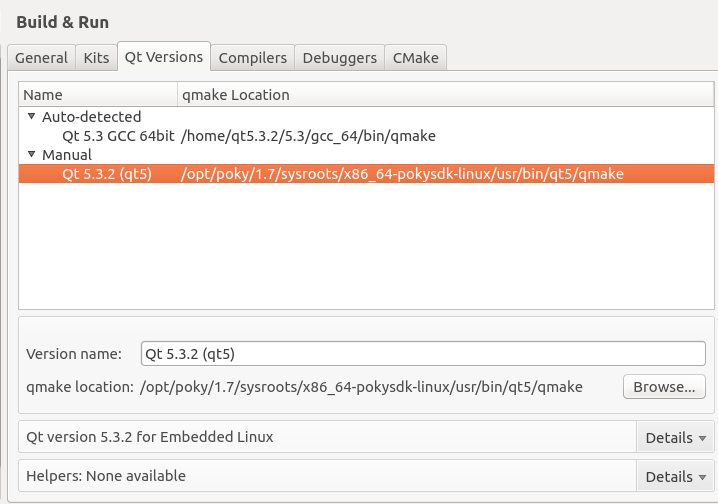Click the Auto-detected group label
The image size is (718, 504).
pyautogui.click(x=92, y=117)
